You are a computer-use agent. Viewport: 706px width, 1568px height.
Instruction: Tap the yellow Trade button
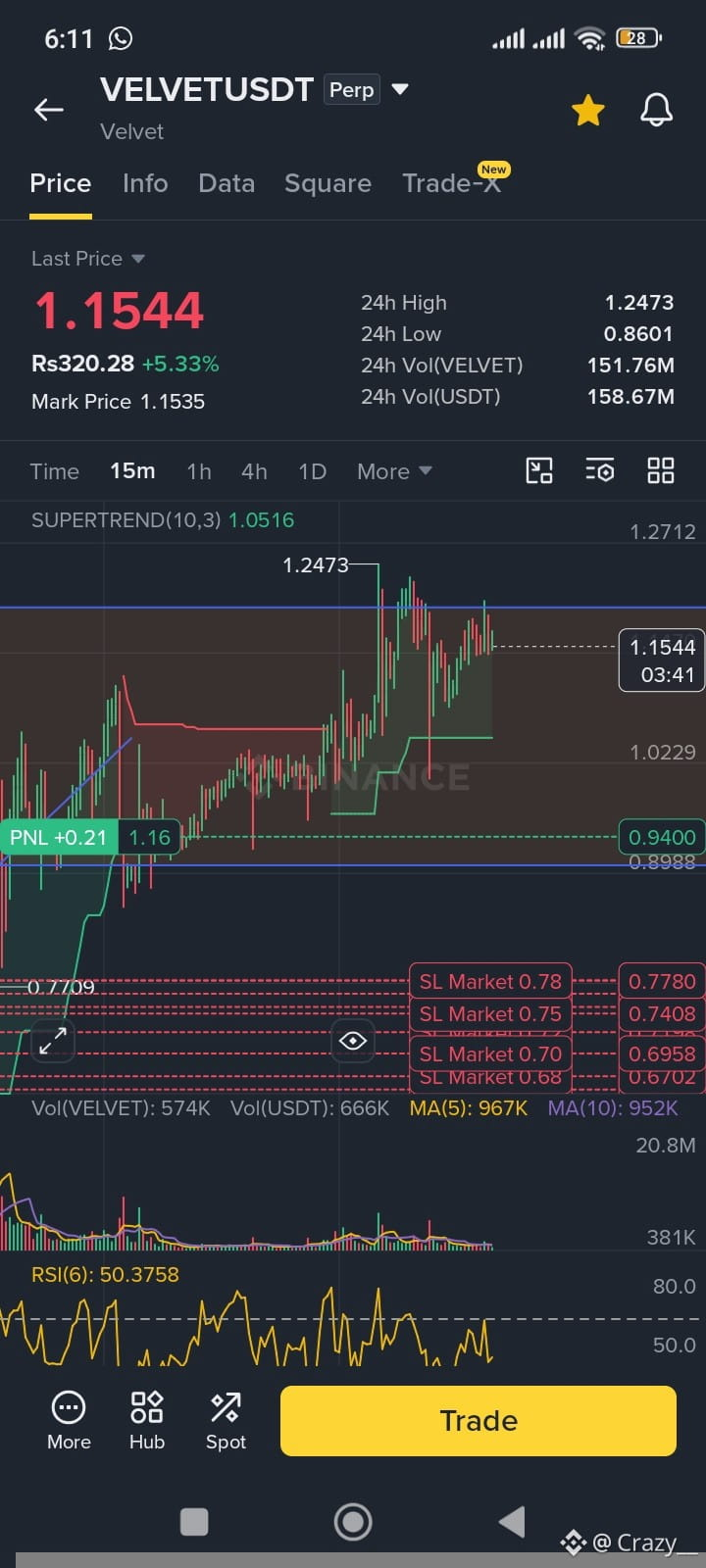click(x=479, y=1421)
